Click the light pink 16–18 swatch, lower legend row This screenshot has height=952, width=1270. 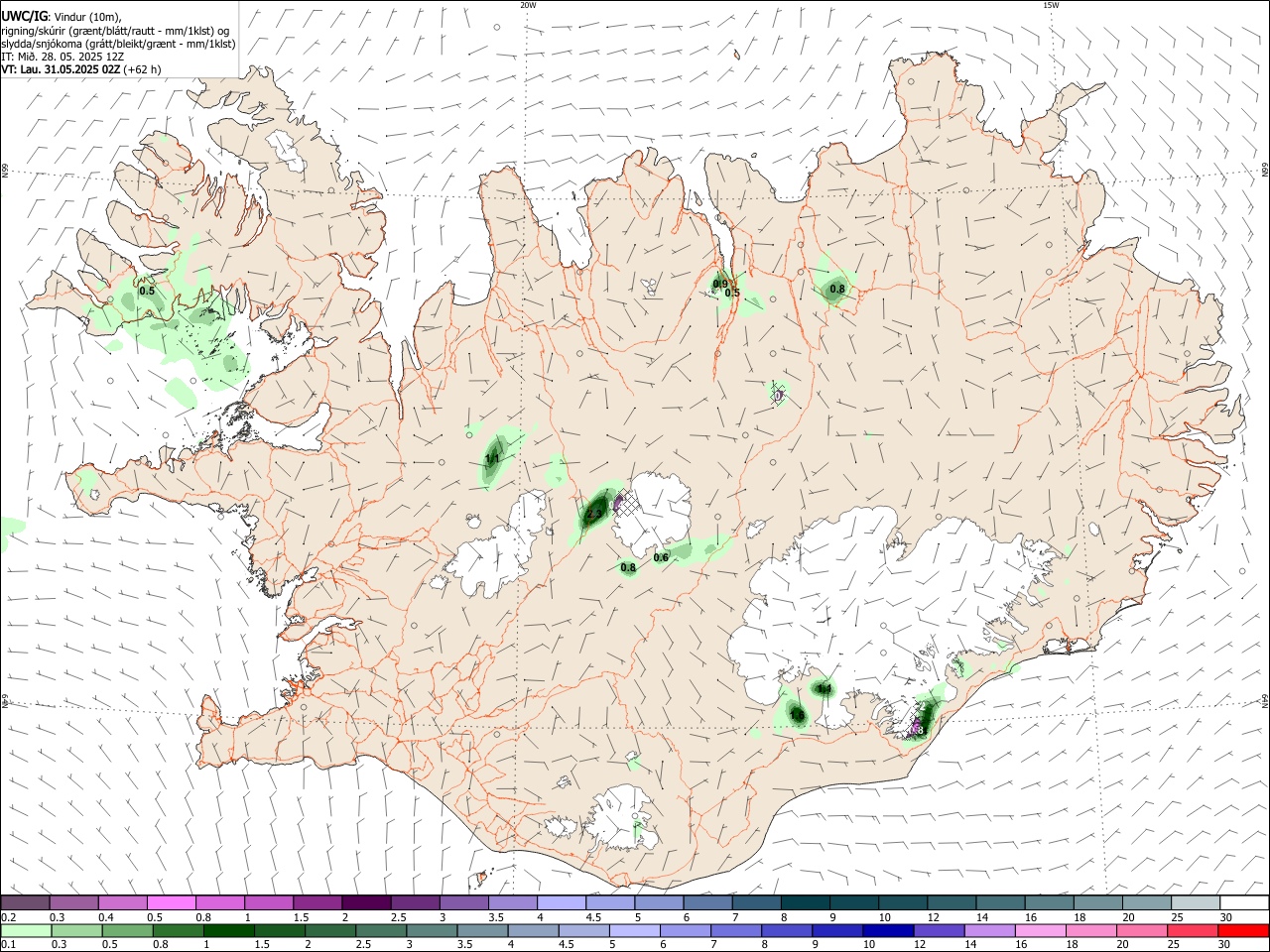[x=1039, y=931]
